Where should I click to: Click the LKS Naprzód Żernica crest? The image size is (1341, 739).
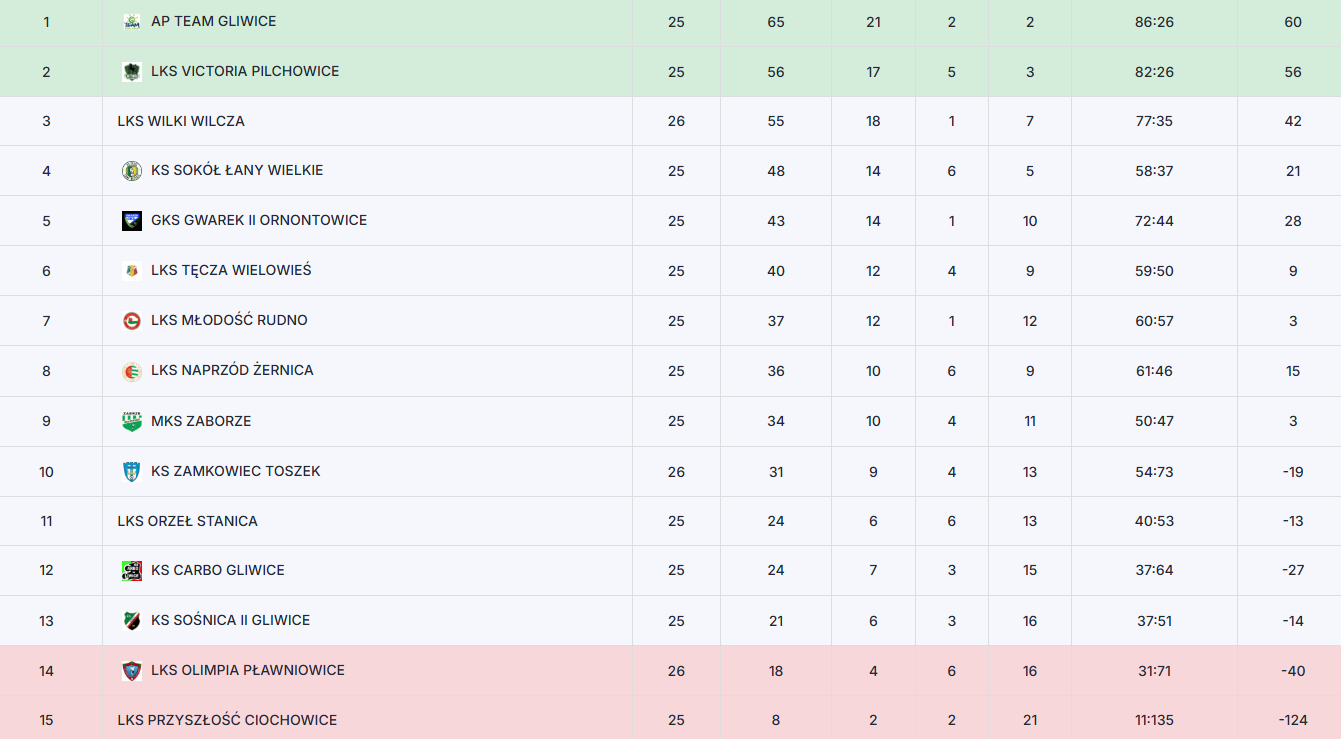pyautogui.click(x=131, y=371)
